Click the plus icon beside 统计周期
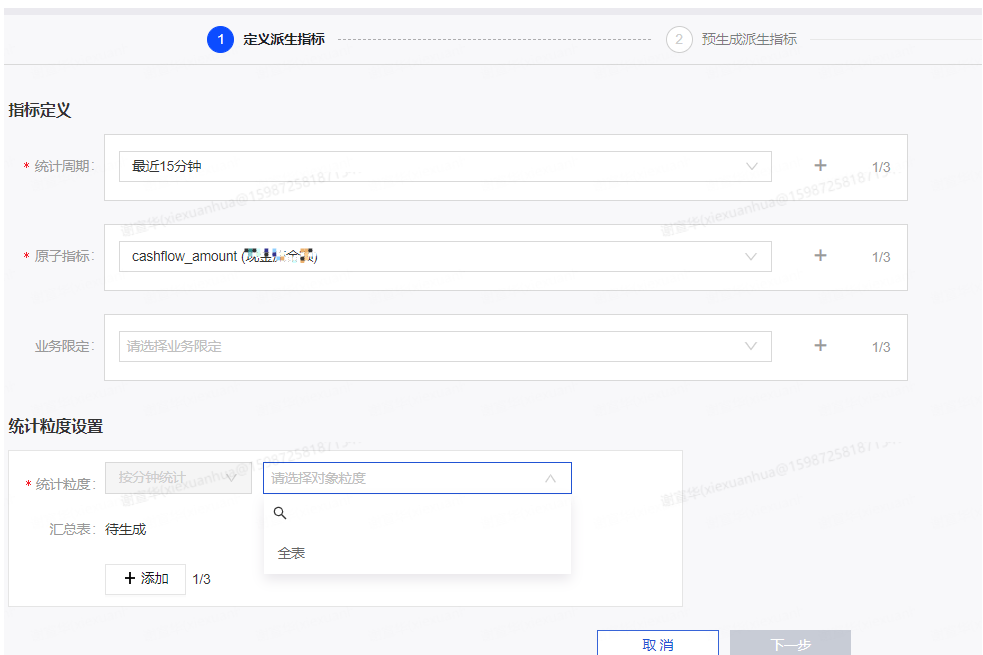Screen dimensions: 983x655 pyautogui.click(x=820, y=166)
